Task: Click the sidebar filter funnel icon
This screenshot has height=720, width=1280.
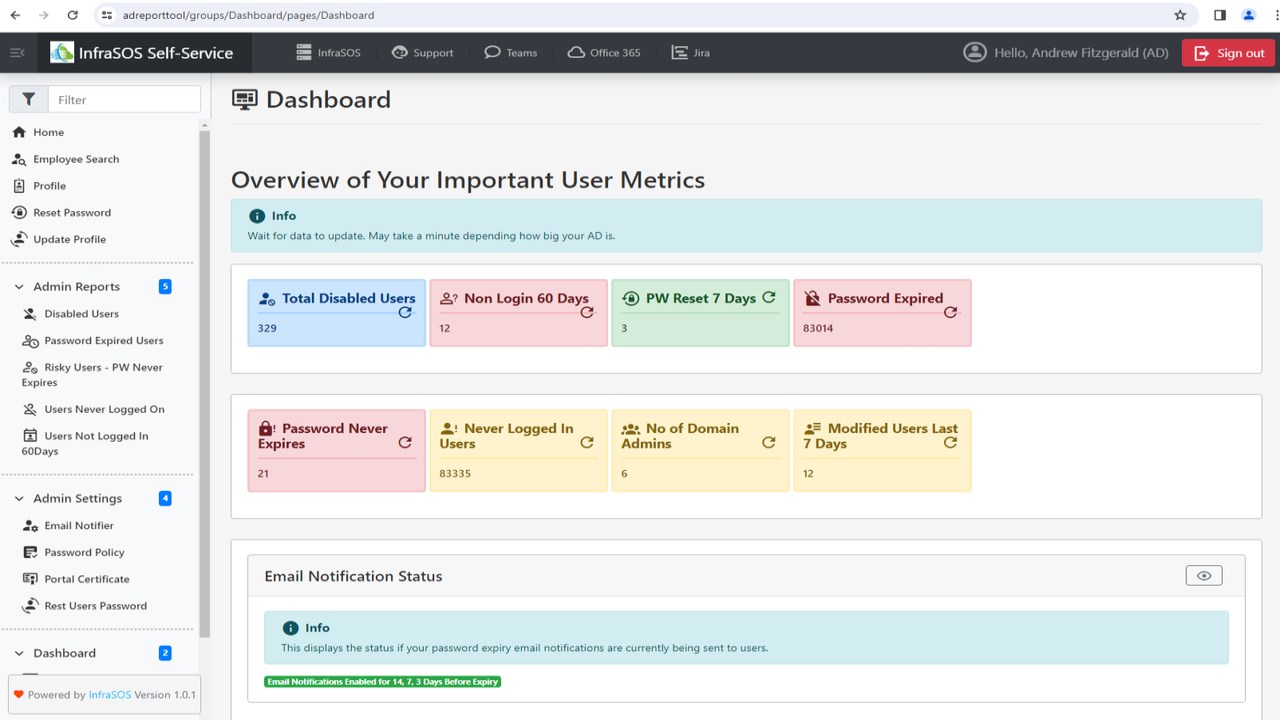Action: point(29,99)
